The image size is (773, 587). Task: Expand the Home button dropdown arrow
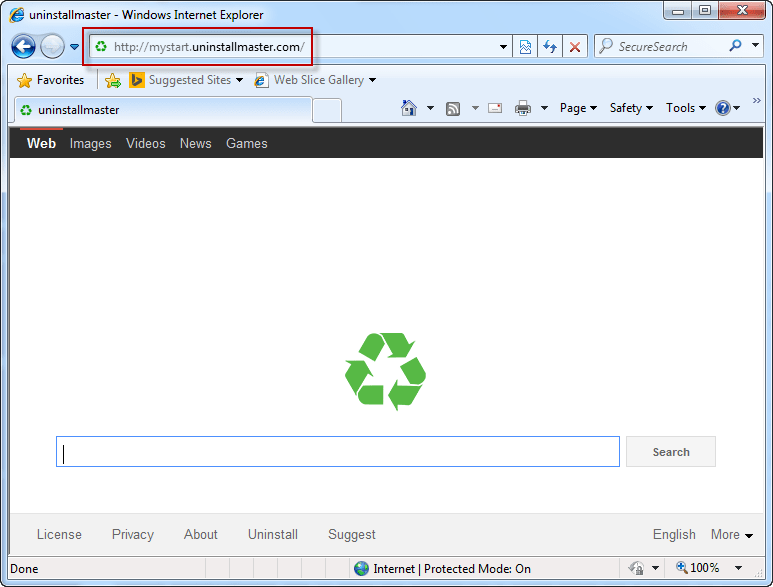coord(430,108)
